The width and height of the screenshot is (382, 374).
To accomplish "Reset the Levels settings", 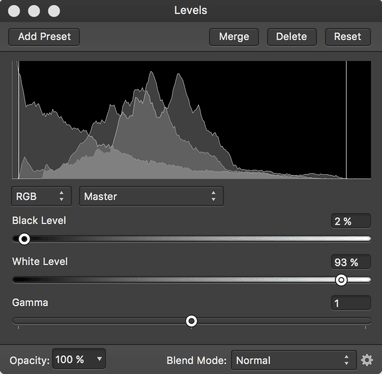I will click(348, 37).
